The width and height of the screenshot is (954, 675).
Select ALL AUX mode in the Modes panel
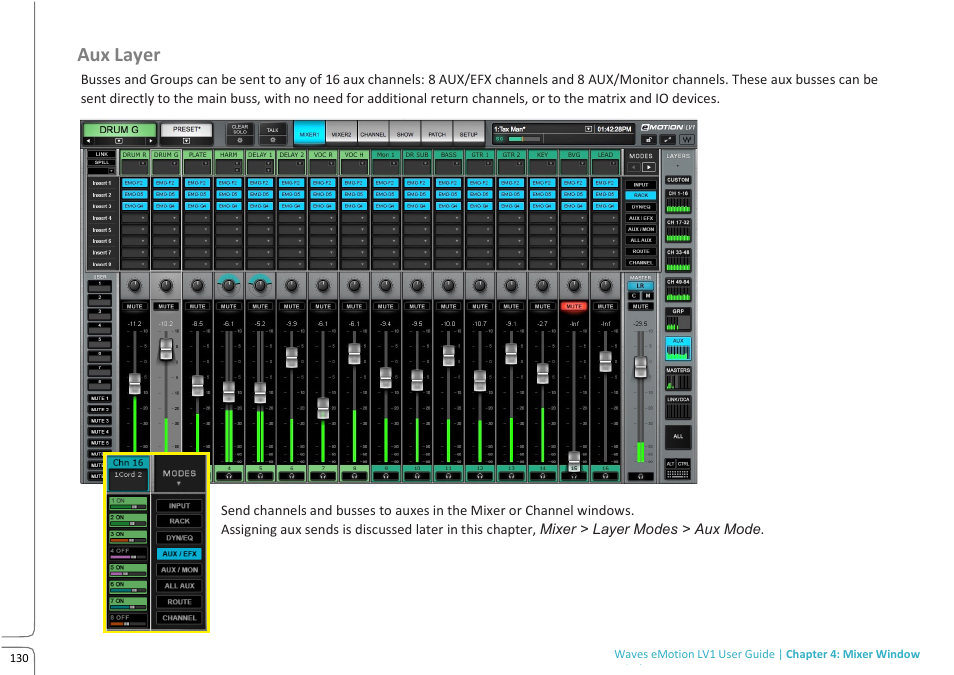click(x=641, y=240)
